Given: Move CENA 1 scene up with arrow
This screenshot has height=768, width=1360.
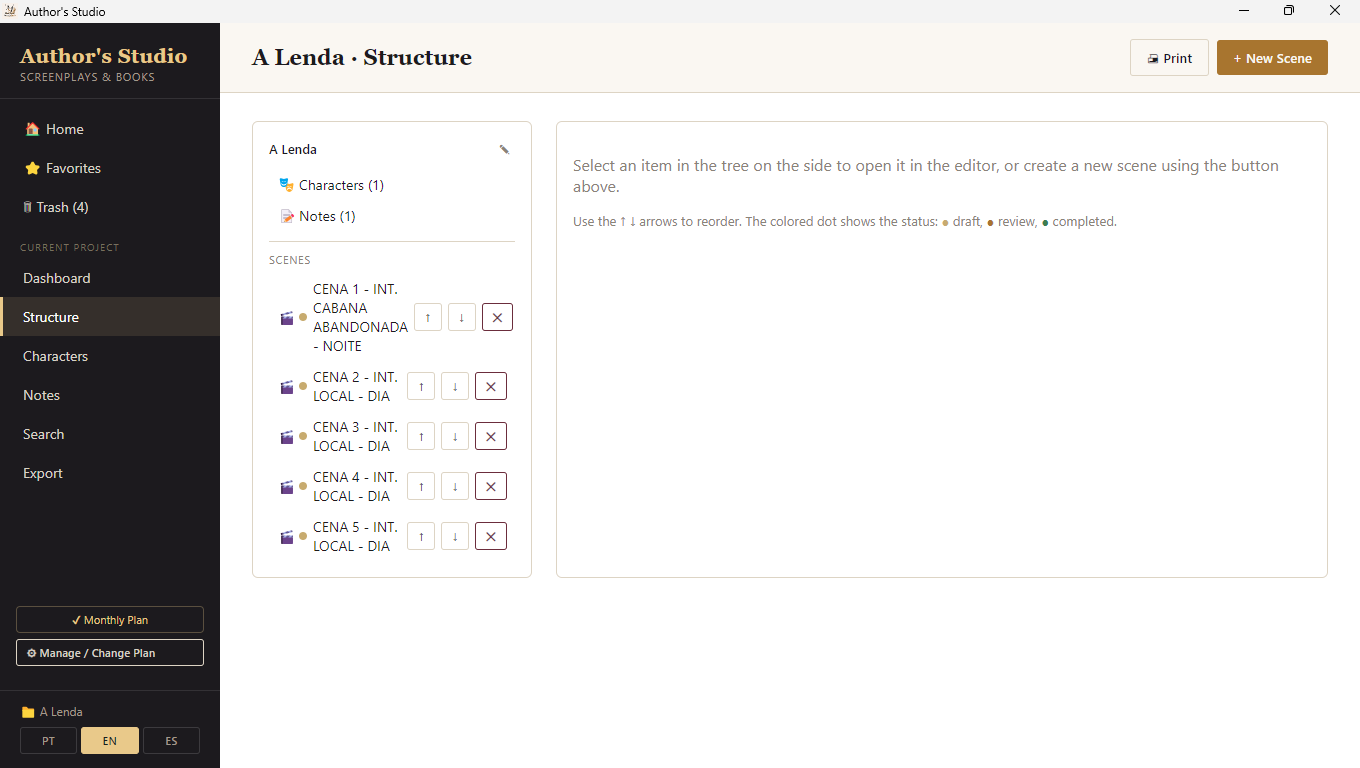Looking at the screenshot, I should tap(428, 318).
